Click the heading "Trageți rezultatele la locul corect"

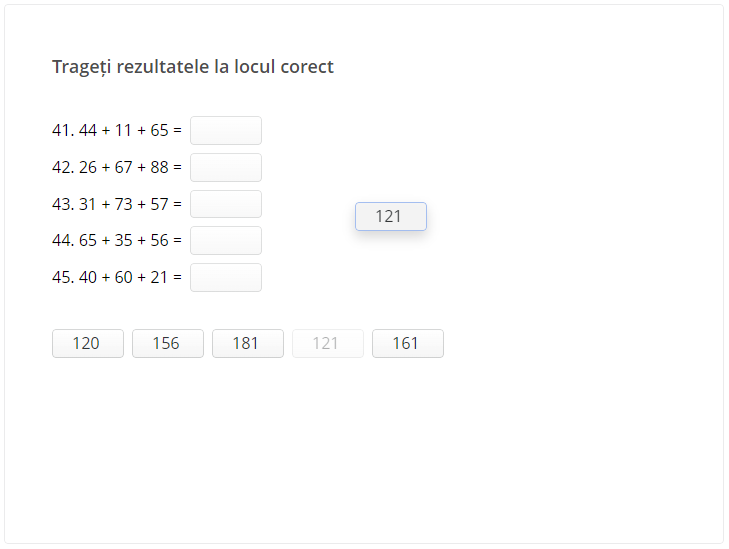click(193, 67)
